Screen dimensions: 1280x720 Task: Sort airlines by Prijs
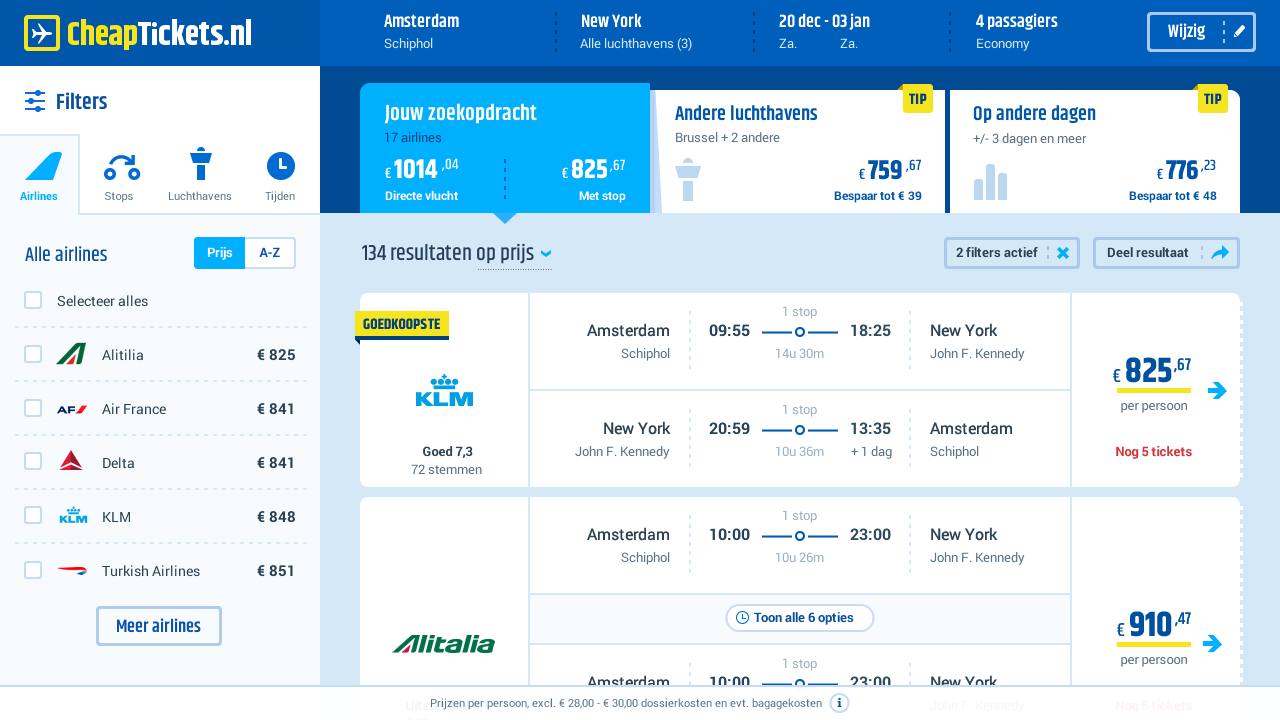coord(219,253)
